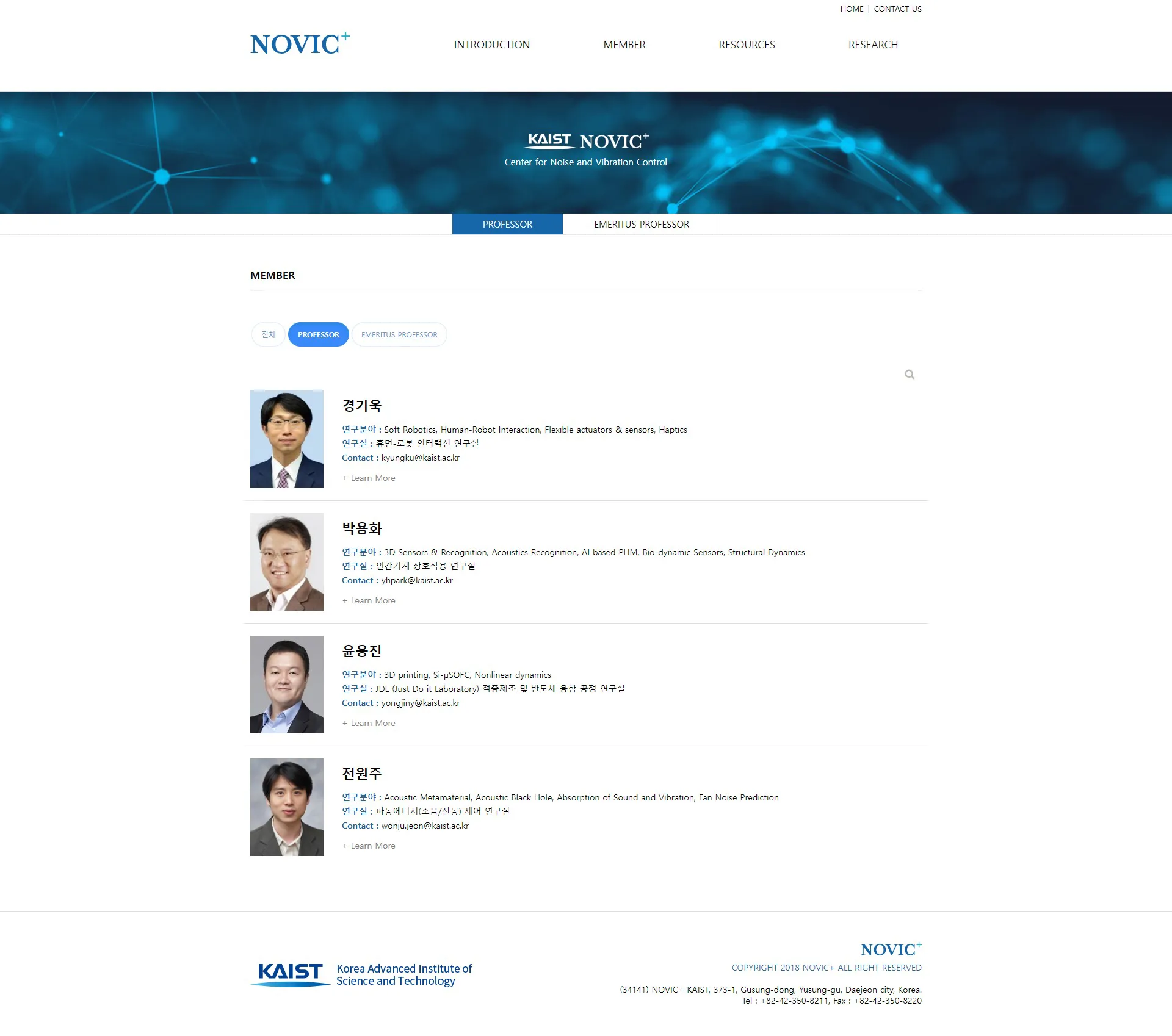Image resolution: width=1172 pixels, height=1036 pixels.
Task: Click 휴먼-로봇 인터랙션 연구실 lab text
Action: pyautogui.click(x=427, y=444)
